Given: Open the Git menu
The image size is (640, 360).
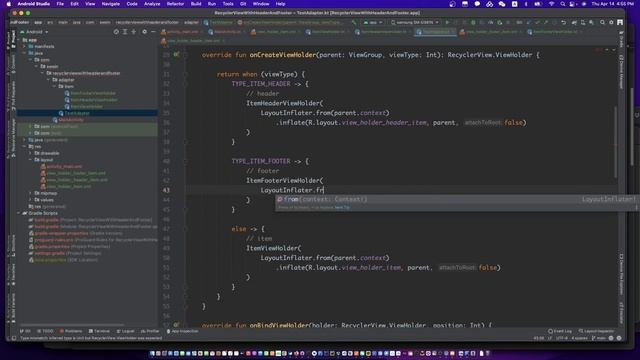Looking at the screenshot, I should [x=243, y=4].
